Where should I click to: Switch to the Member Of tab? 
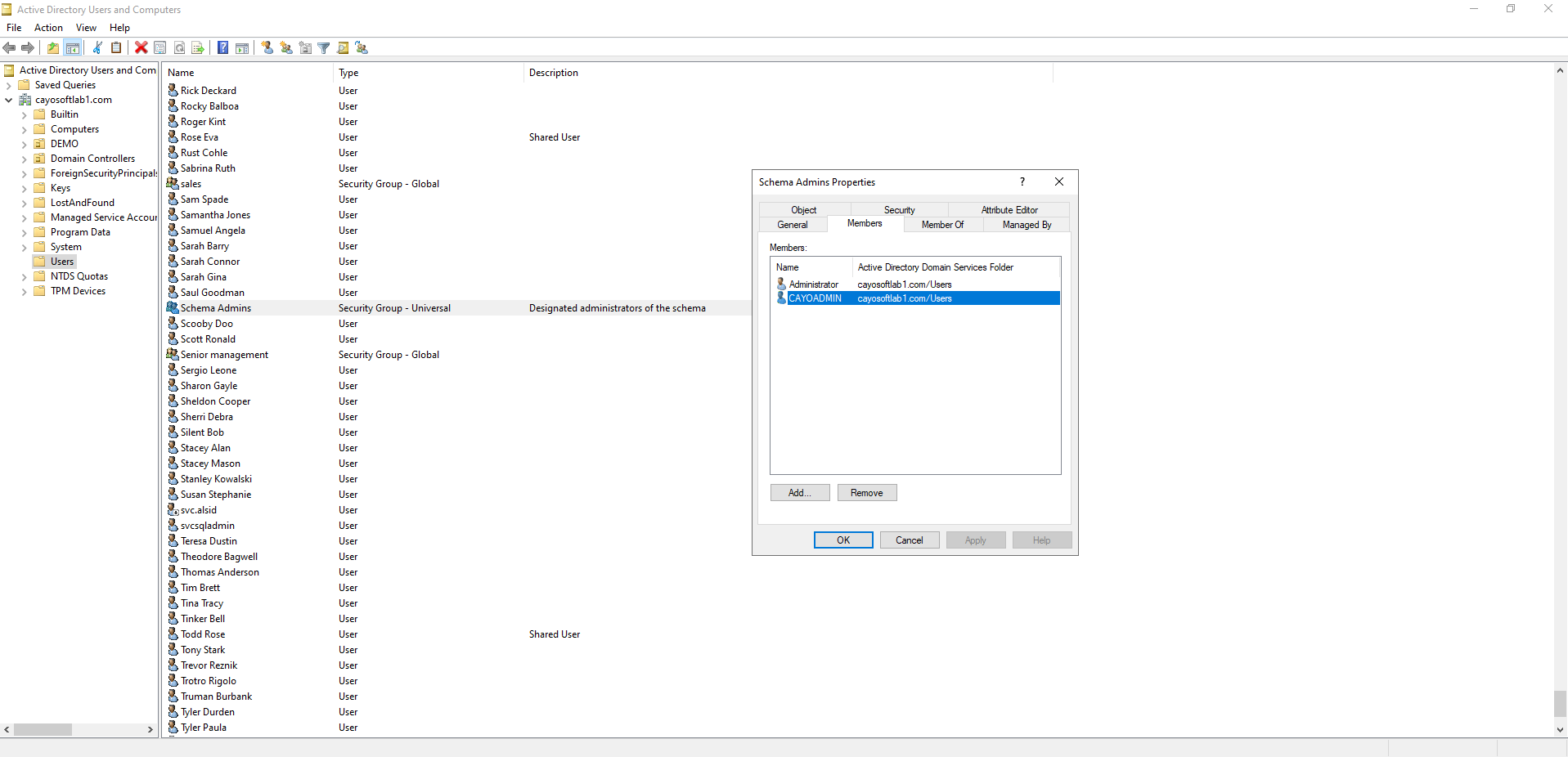coord(942,225)
